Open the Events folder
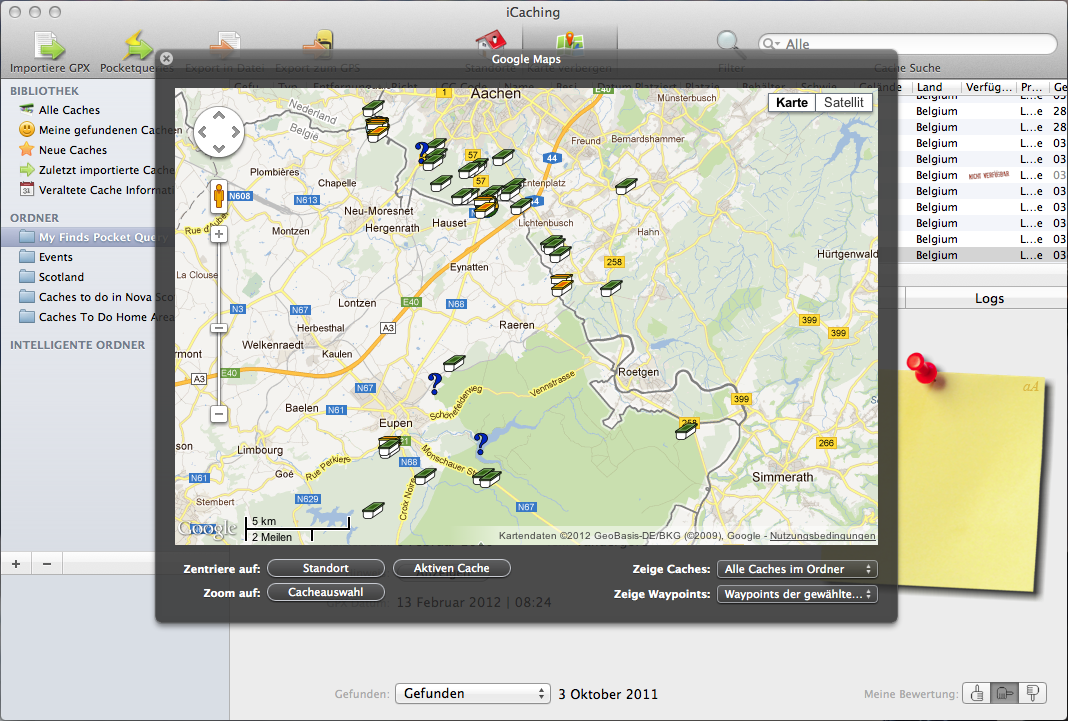1068x721 pixels. pyautogui.click(x=55, y=257)
